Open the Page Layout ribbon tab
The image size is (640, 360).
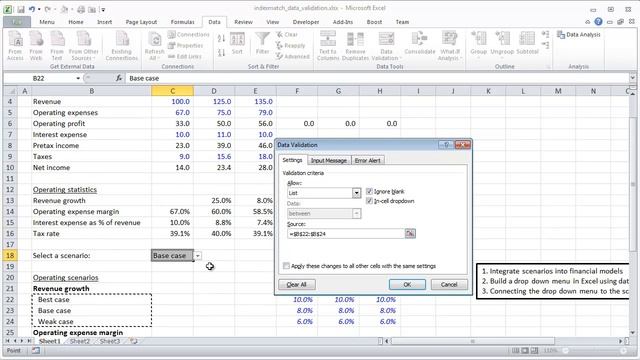[141, 22]
